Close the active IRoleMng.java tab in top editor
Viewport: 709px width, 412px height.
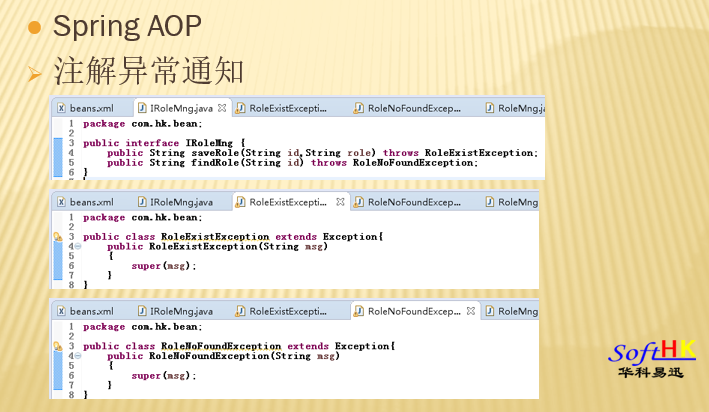(x=222, y=108)
